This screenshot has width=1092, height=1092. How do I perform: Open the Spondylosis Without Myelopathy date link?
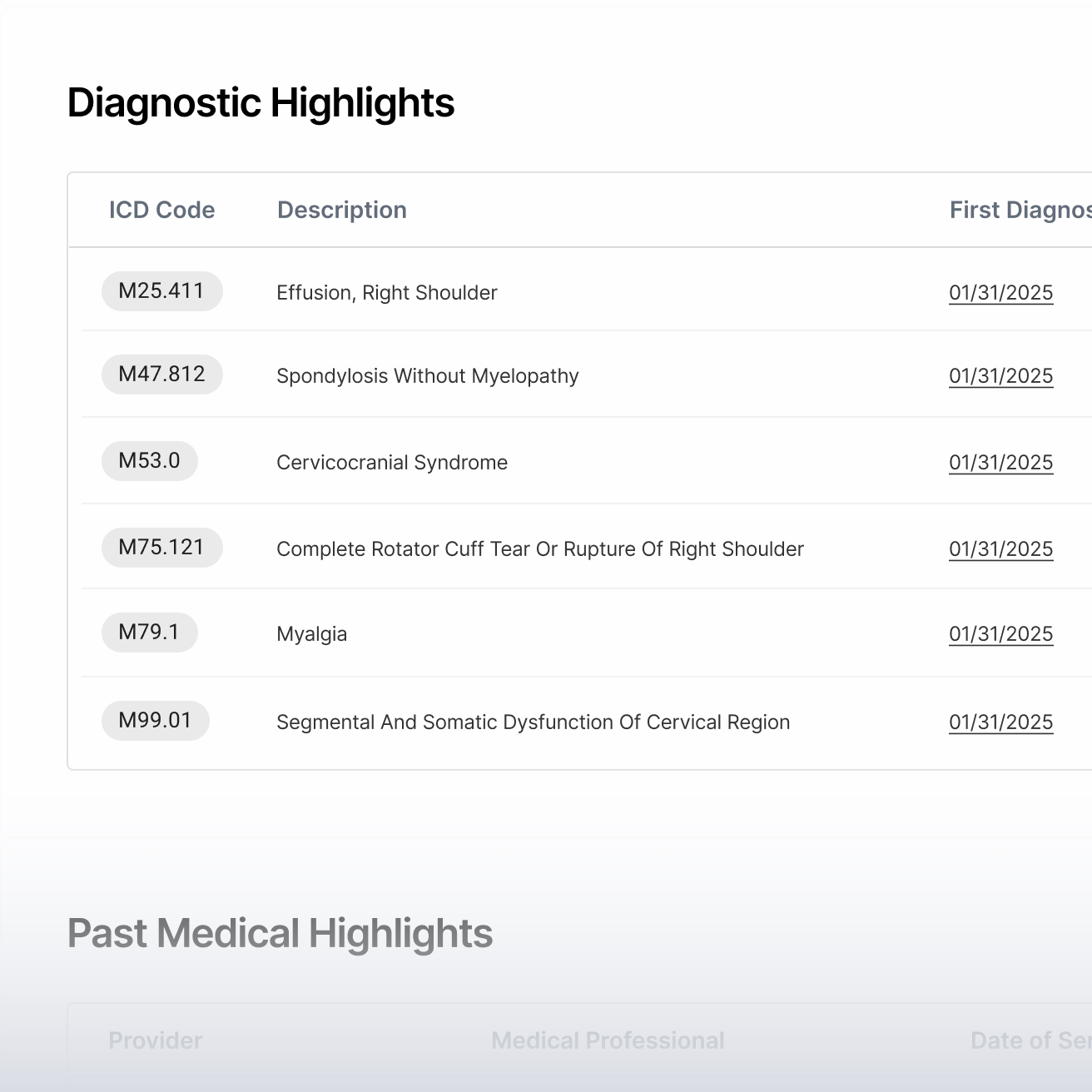click(x=1000, y=376)
